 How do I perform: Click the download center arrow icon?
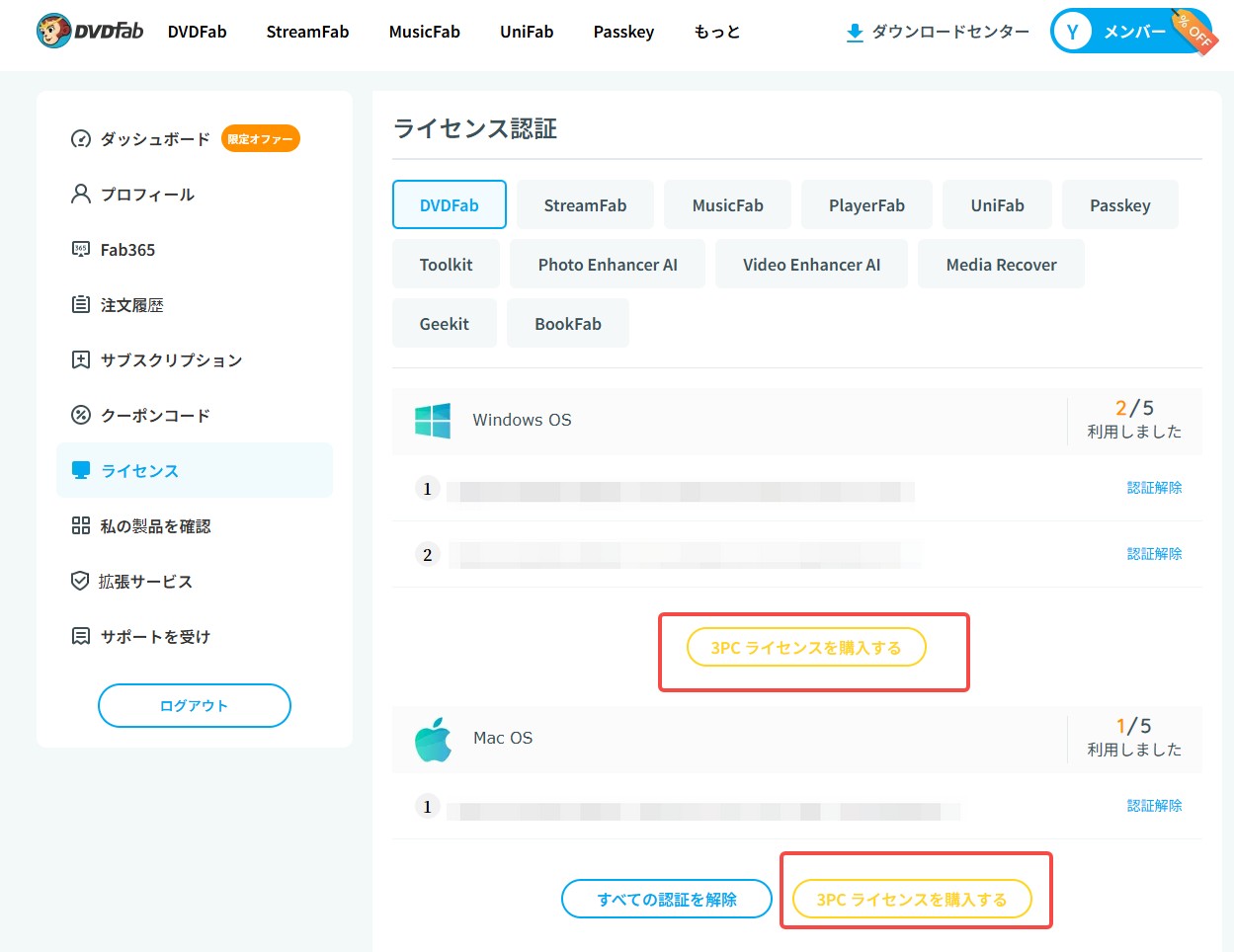pyautogui.click(x=855, y=33)
